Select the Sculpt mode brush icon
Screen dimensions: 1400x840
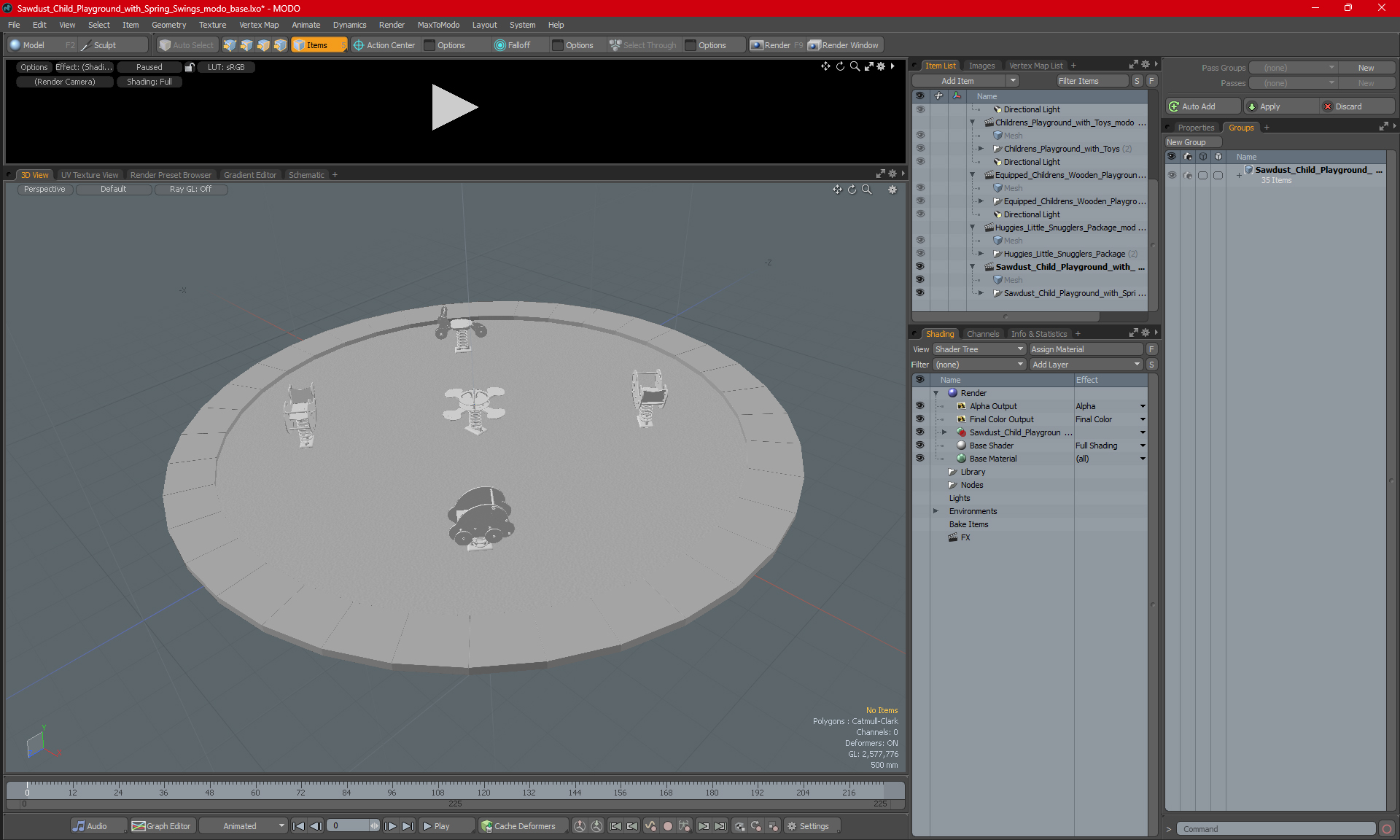coord(85,45)
